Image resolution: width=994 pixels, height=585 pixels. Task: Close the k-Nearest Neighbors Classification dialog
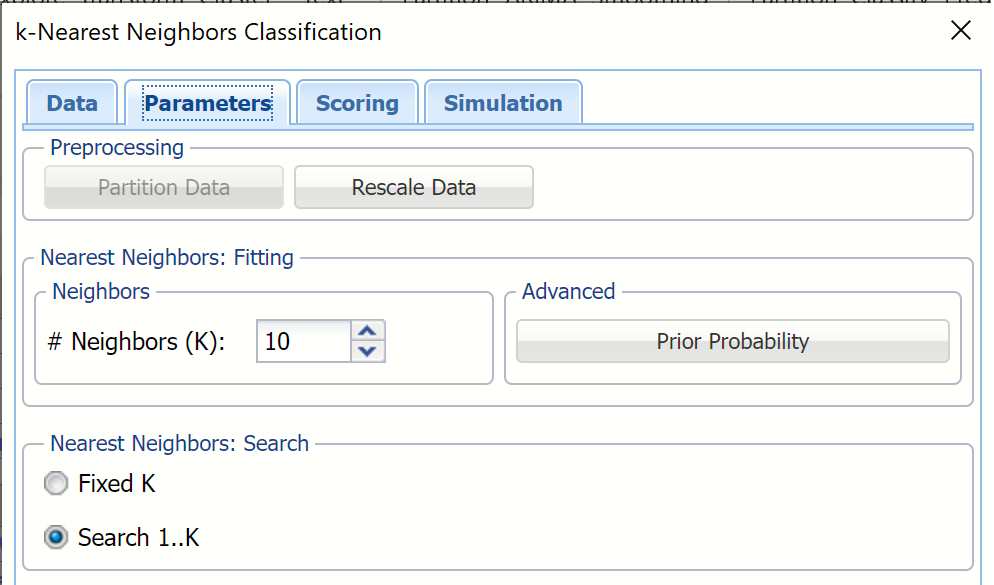(x=960, y=31)
